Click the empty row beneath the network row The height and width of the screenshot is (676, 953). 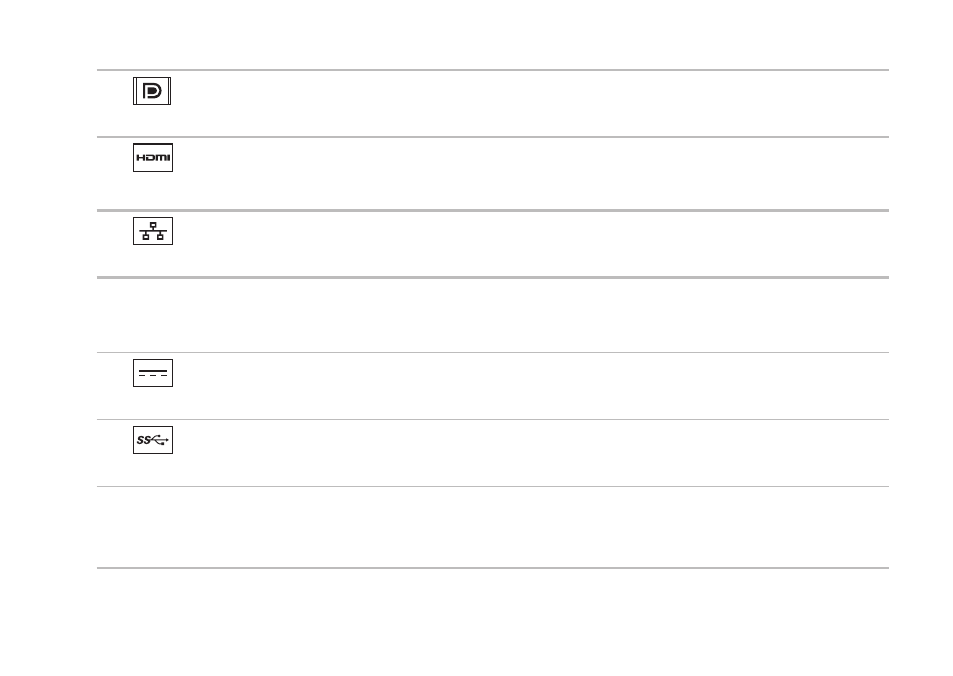[x=493, y=315]
